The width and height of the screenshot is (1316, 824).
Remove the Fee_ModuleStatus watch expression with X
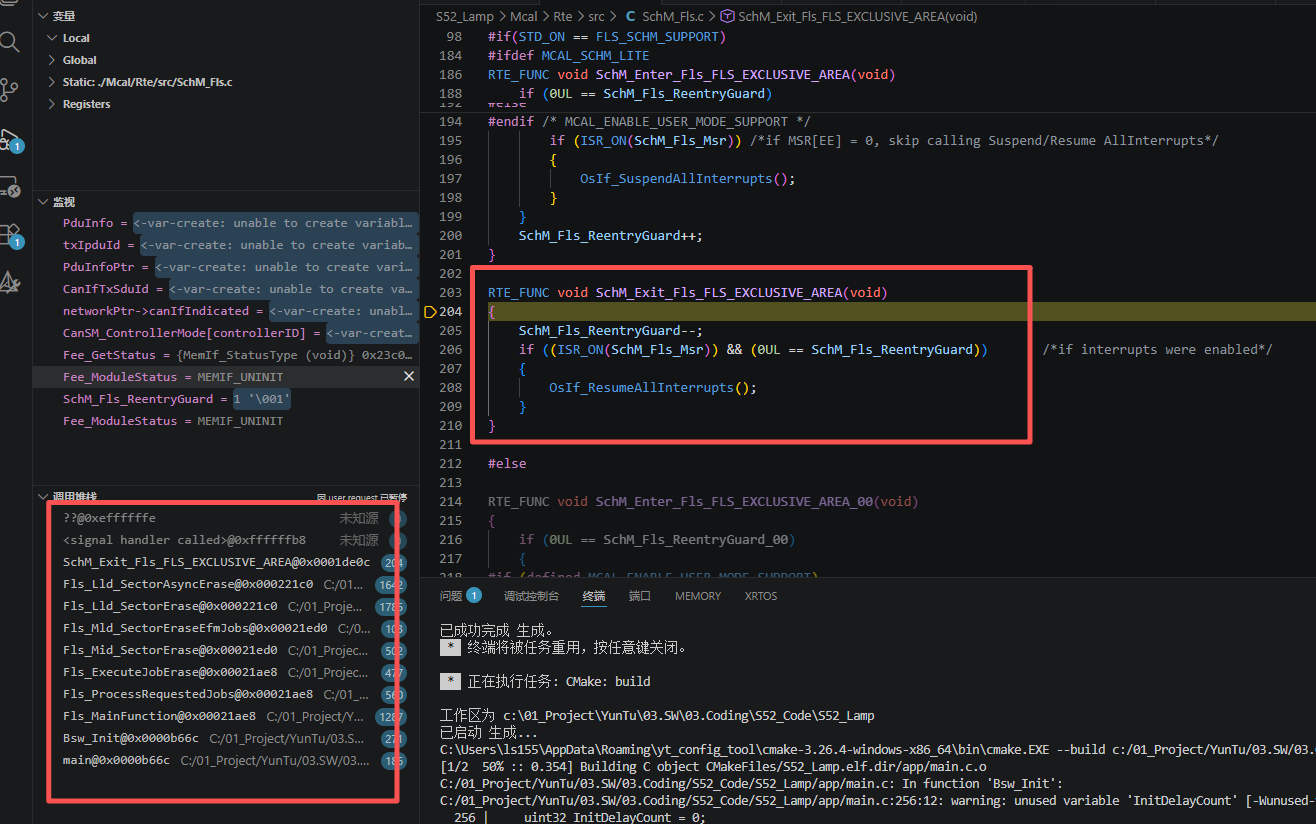tap(408, 377)
